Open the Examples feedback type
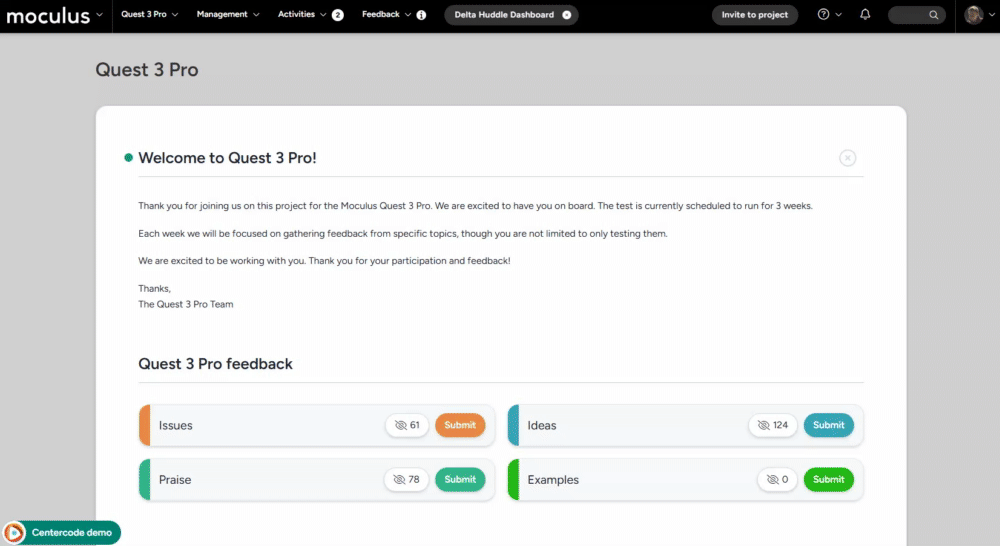 (x=553, y=480)
